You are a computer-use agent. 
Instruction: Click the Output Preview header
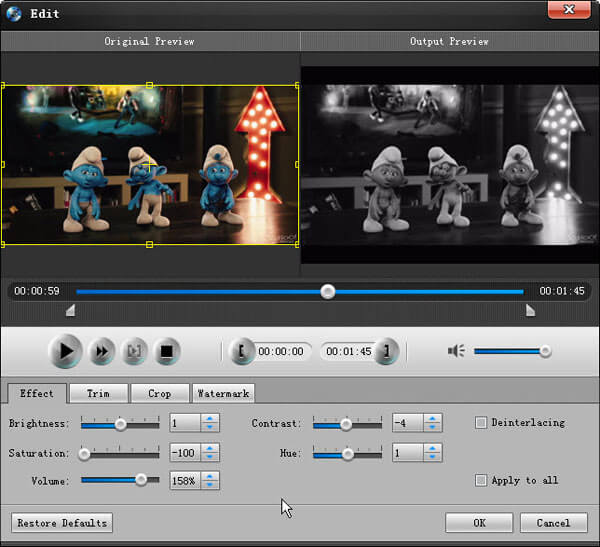pos(450,41)
